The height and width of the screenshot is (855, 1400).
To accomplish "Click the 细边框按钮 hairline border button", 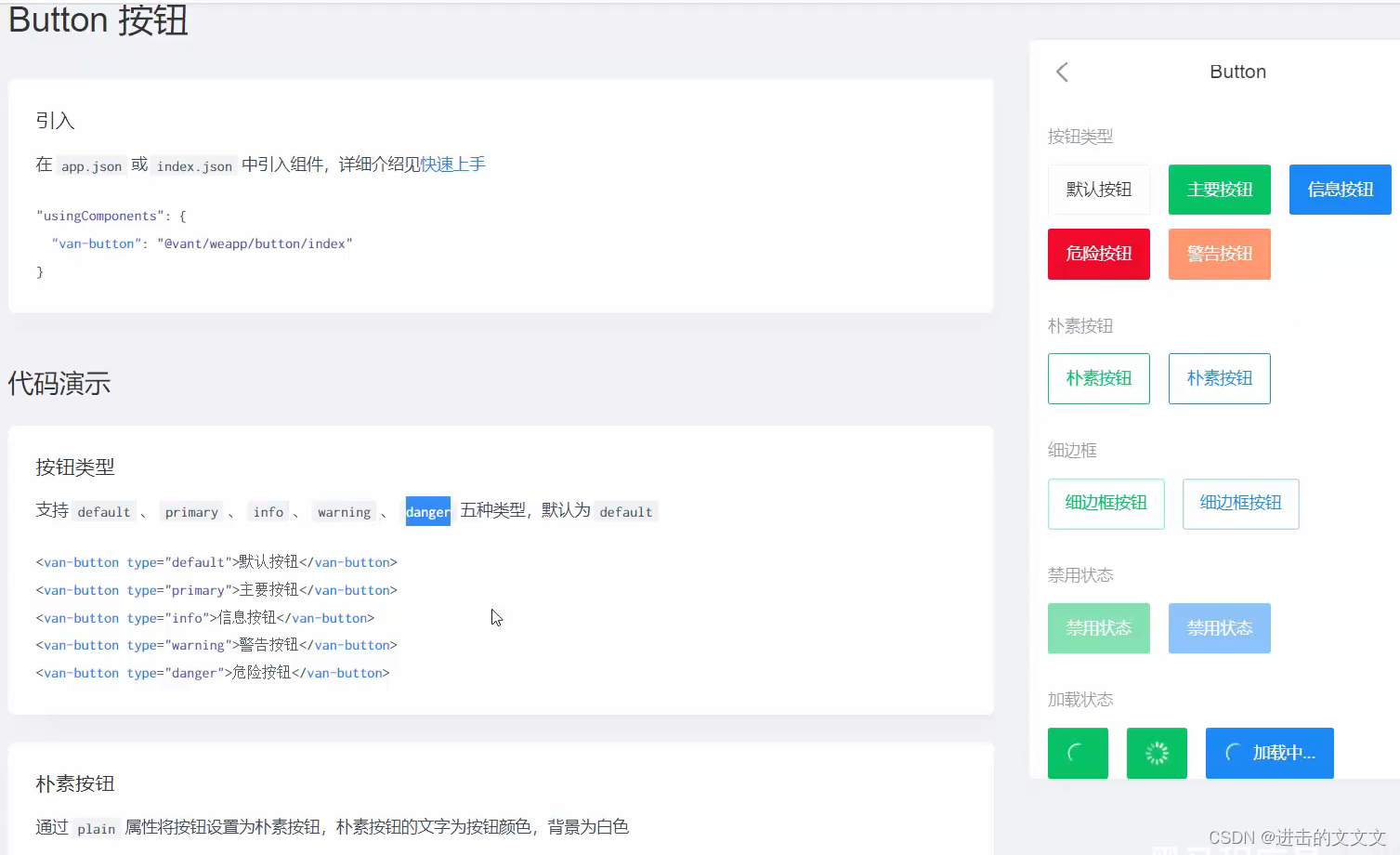I will [1106, 504].
